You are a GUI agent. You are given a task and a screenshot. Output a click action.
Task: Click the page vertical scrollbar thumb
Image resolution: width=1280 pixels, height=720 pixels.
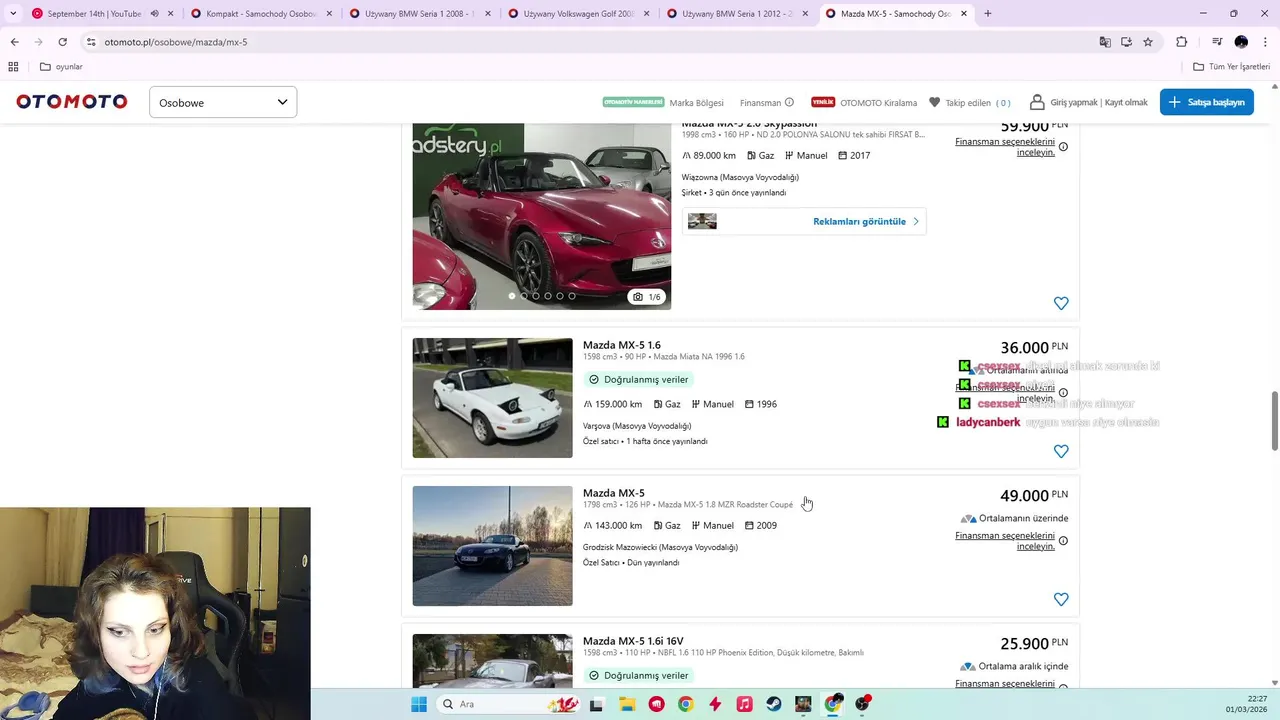pyautogui.click(x=1274, y=421)
